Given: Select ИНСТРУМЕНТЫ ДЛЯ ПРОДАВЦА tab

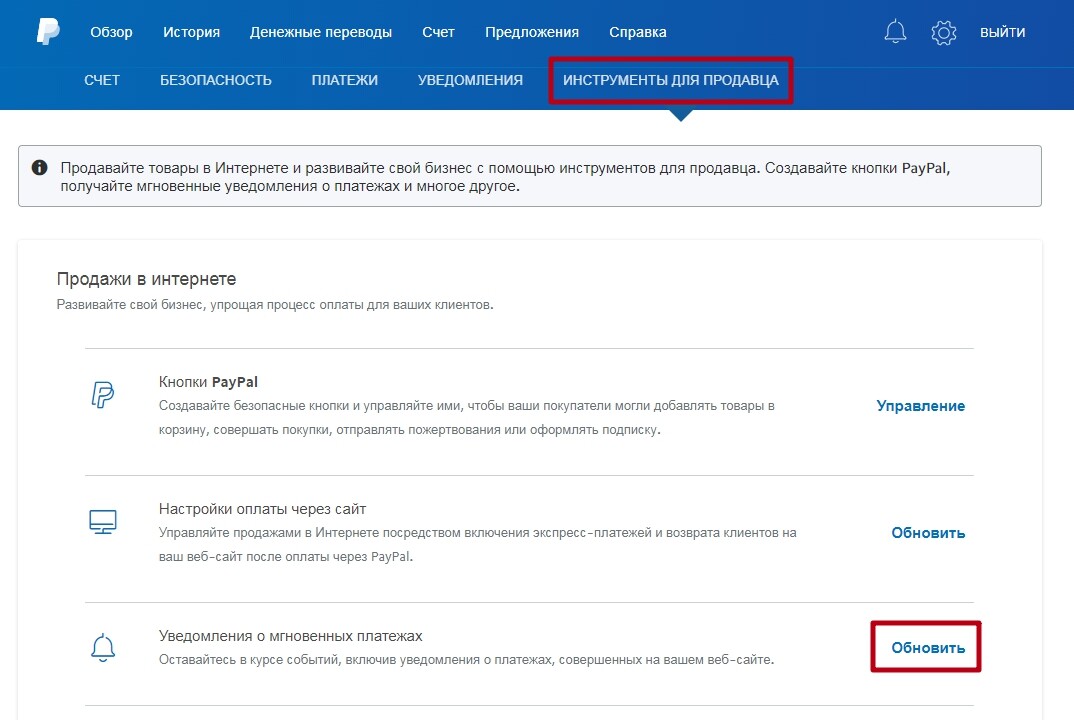Looking at the screenshot, I should point(671,80).
